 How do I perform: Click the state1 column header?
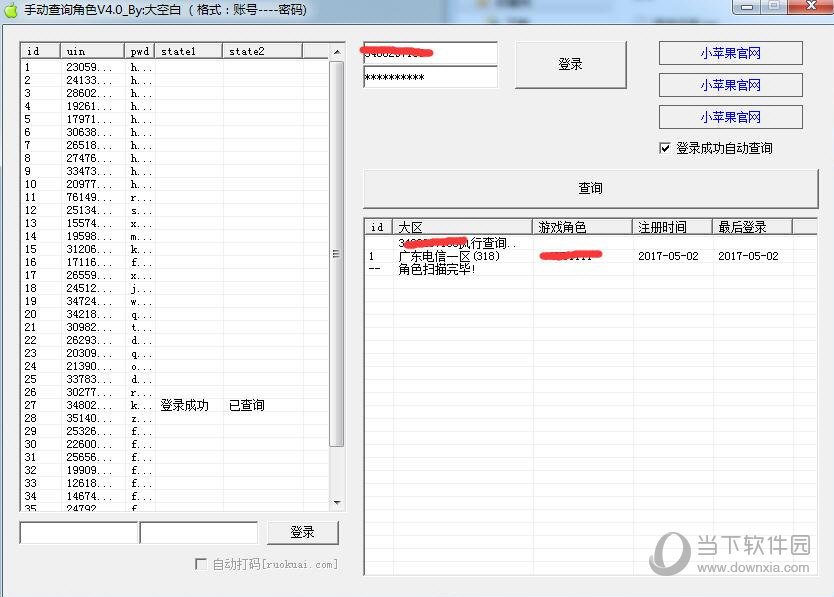point(188,51)
